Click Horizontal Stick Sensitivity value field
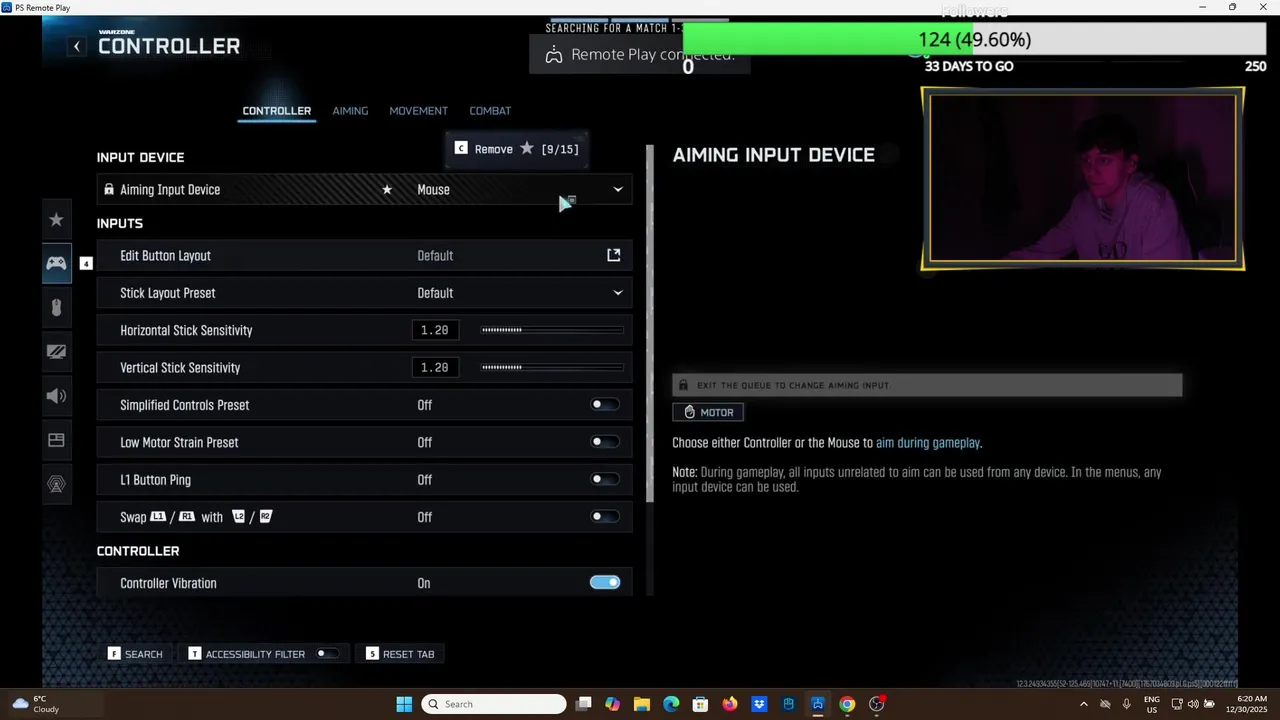Viewport: 1280px width, 720px height. pos(434,330)
